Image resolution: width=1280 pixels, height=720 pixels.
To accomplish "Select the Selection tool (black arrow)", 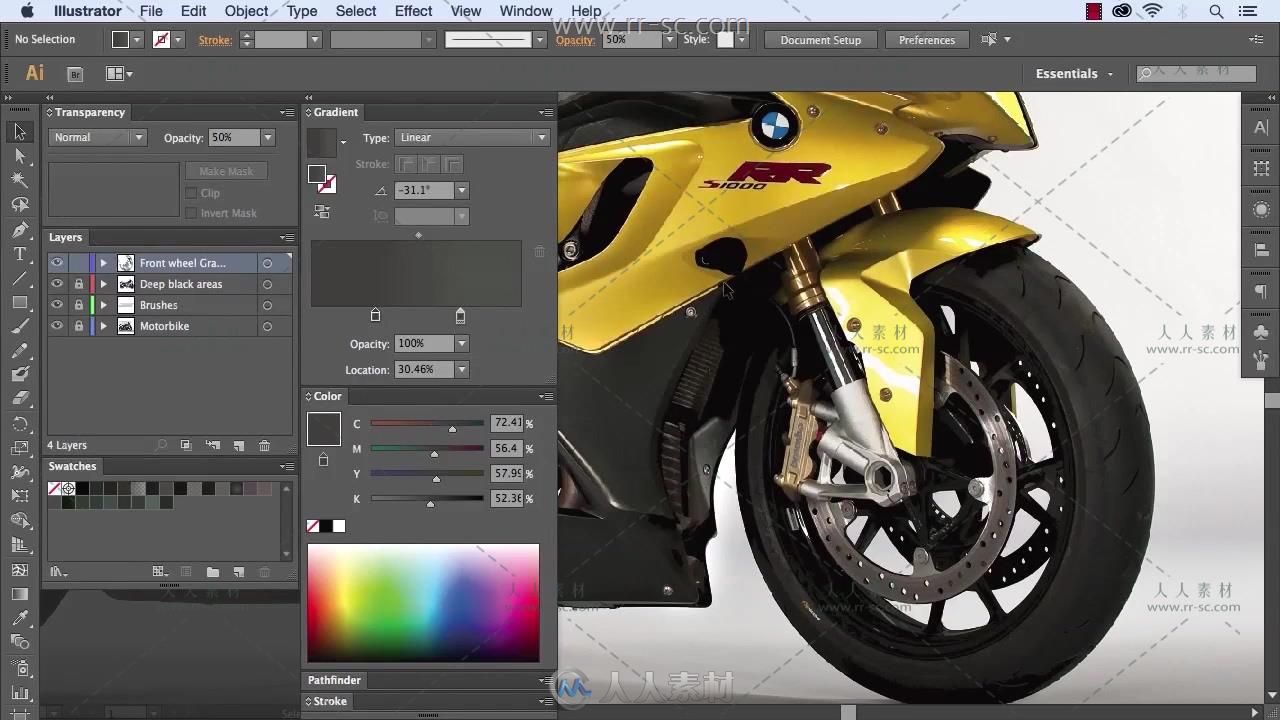I will 19,132.
